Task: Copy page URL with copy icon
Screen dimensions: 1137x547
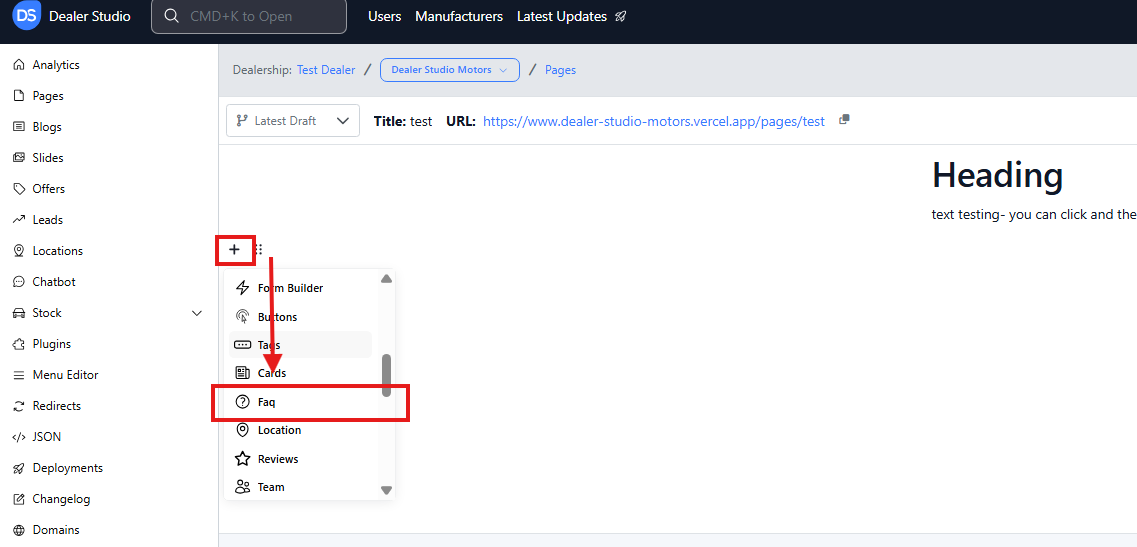Action: tap(844, 120)
